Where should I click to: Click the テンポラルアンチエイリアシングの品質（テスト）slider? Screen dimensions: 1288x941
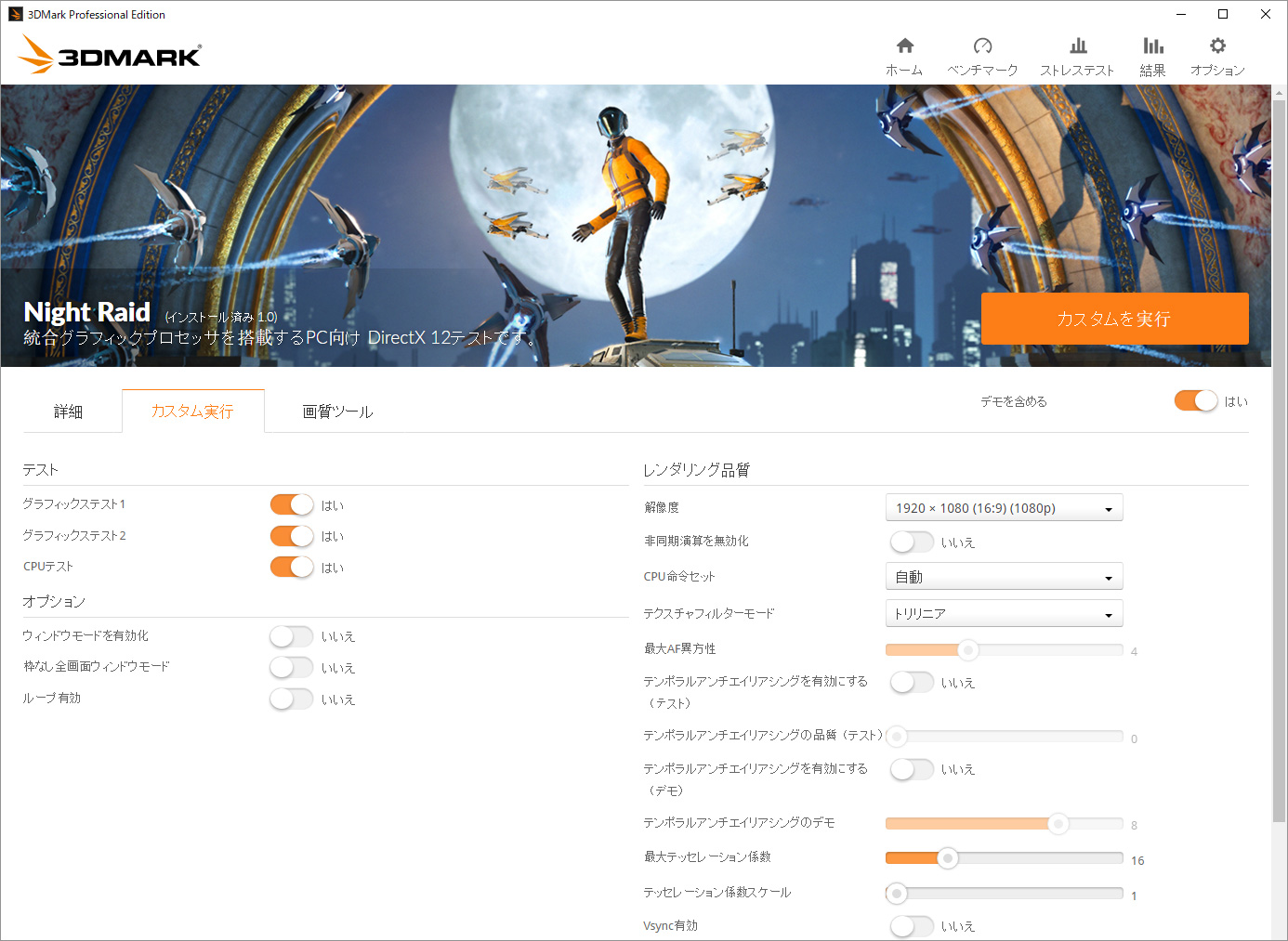pyautogui.click(x=1004, y=737)
